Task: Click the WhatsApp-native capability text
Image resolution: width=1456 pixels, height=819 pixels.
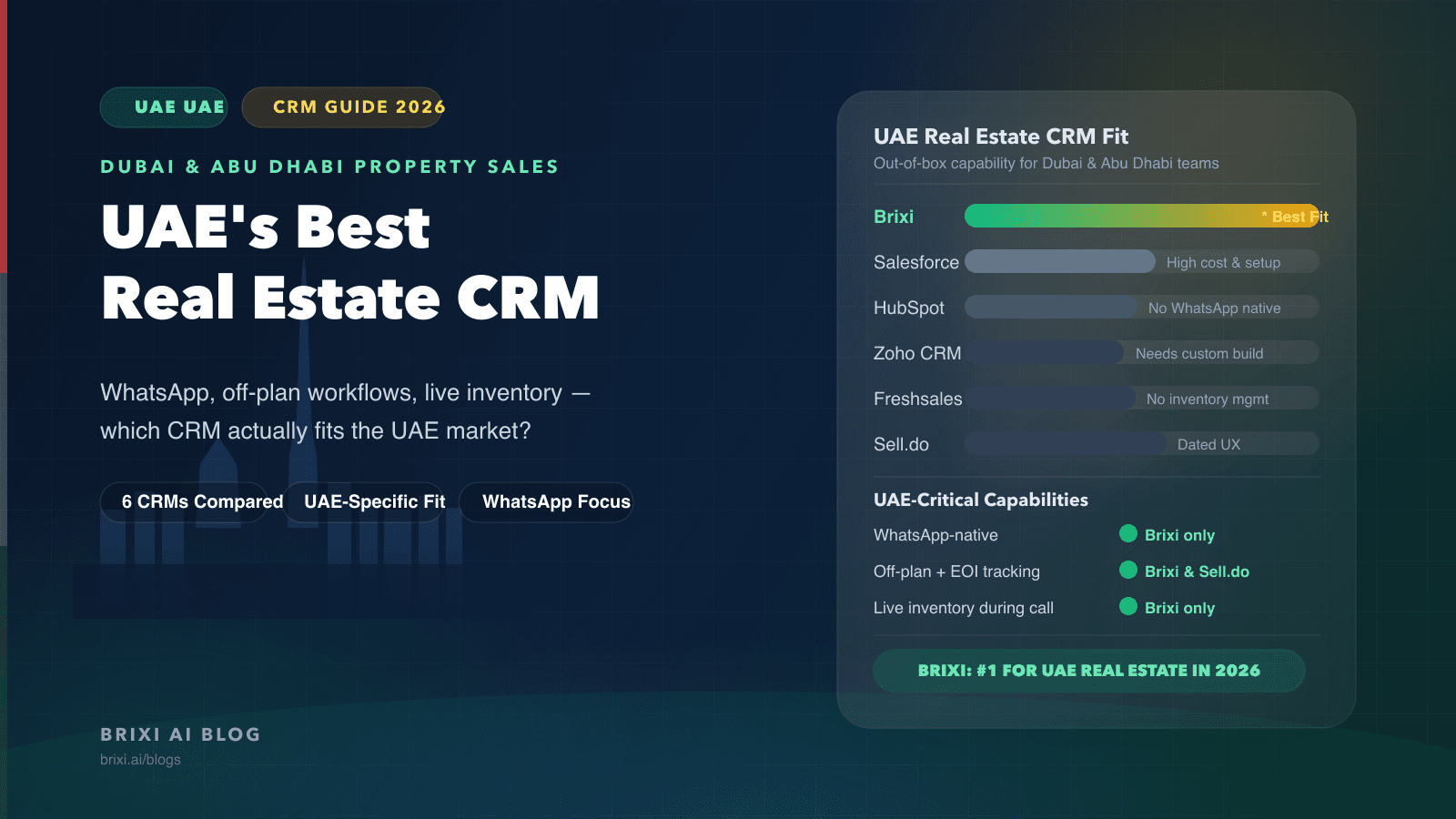Action: coord(935,535)
